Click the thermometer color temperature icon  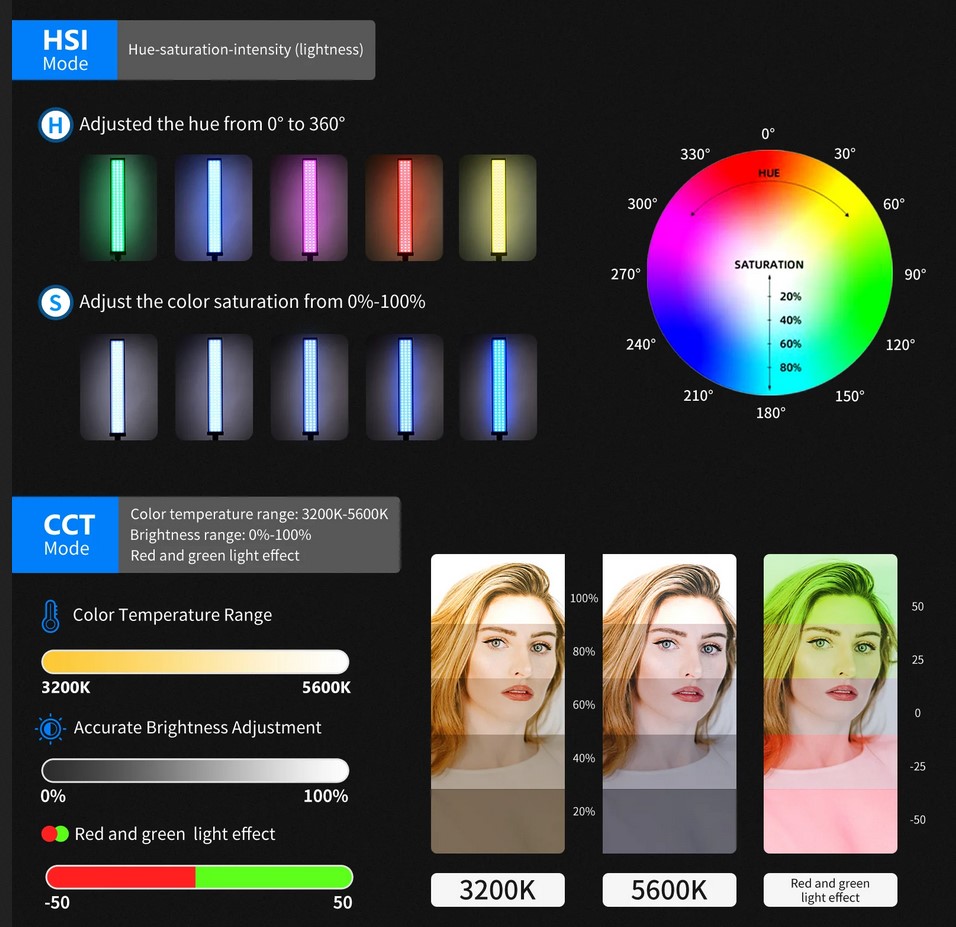(x=51, y=616)
